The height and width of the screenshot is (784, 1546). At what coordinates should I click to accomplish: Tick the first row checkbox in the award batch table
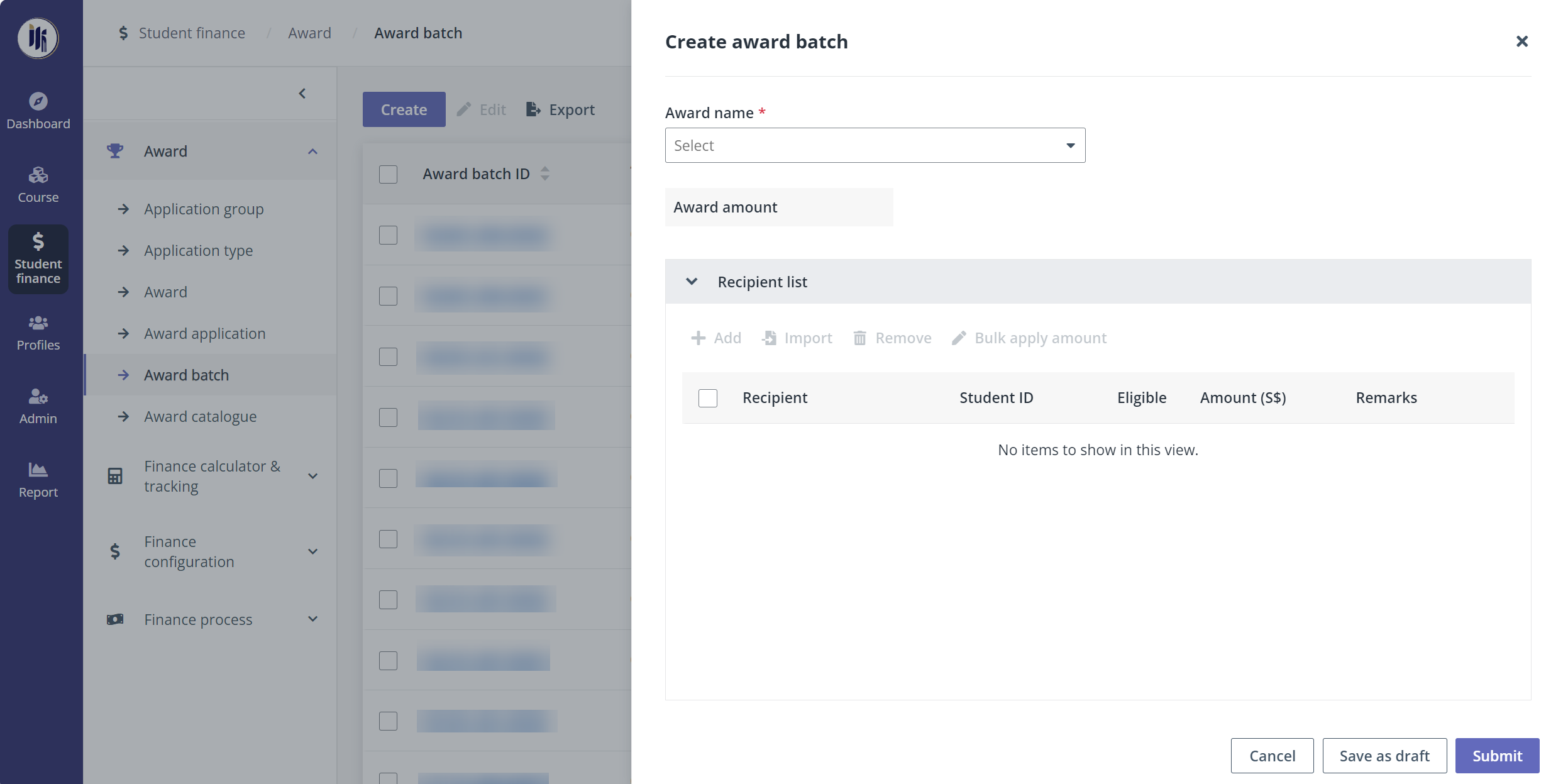(388, 235)
